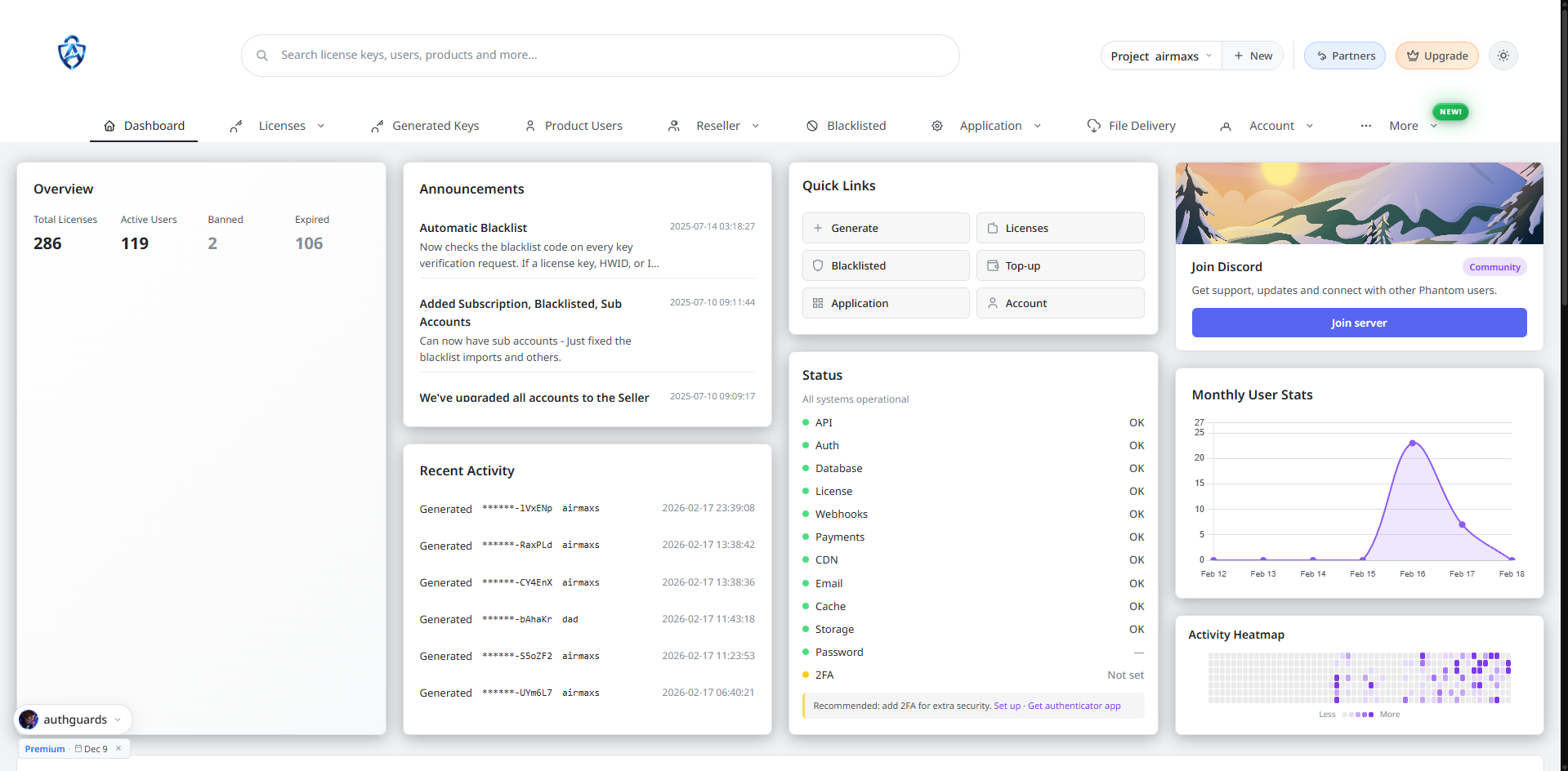Click the Account quick link with person icon
Viewport: 1568px width, 771px height.
pyautogui.click(x=993, y=303)
